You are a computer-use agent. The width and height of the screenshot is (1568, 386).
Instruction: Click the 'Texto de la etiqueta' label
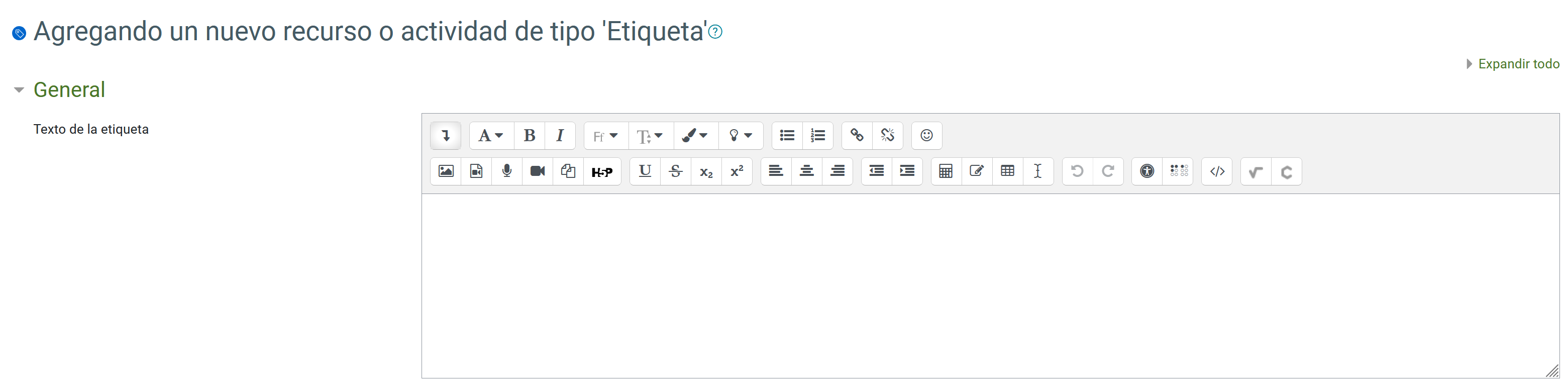(91, 129)
